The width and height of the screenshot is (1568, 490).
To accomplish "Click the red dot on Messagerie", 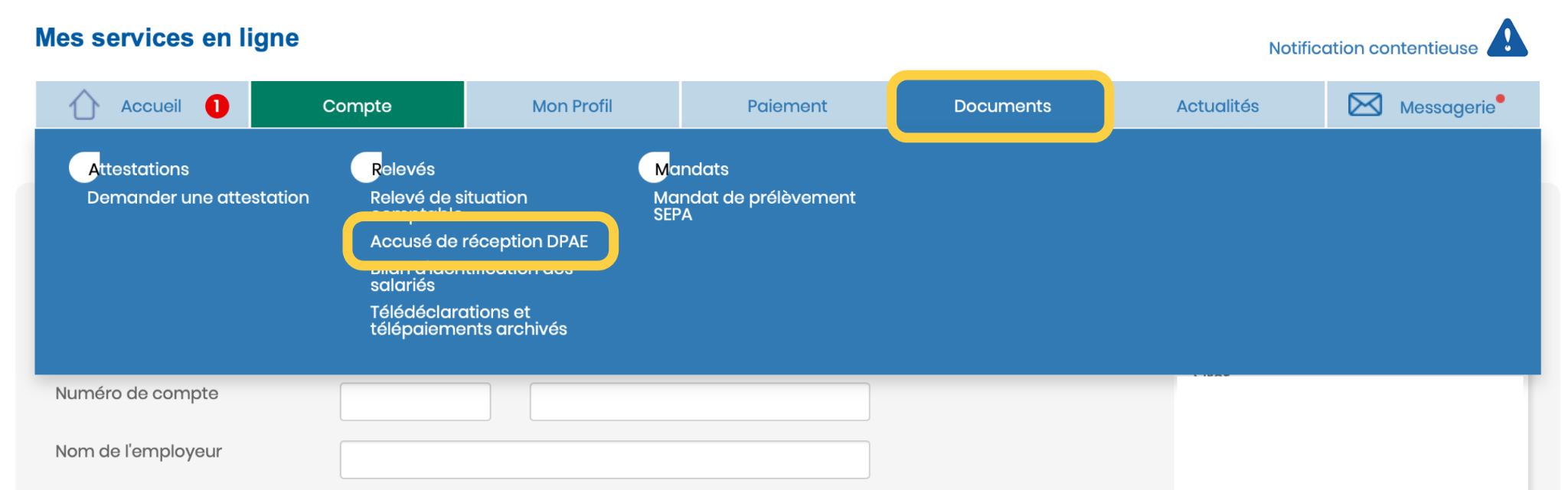I will click(1501, 98).
